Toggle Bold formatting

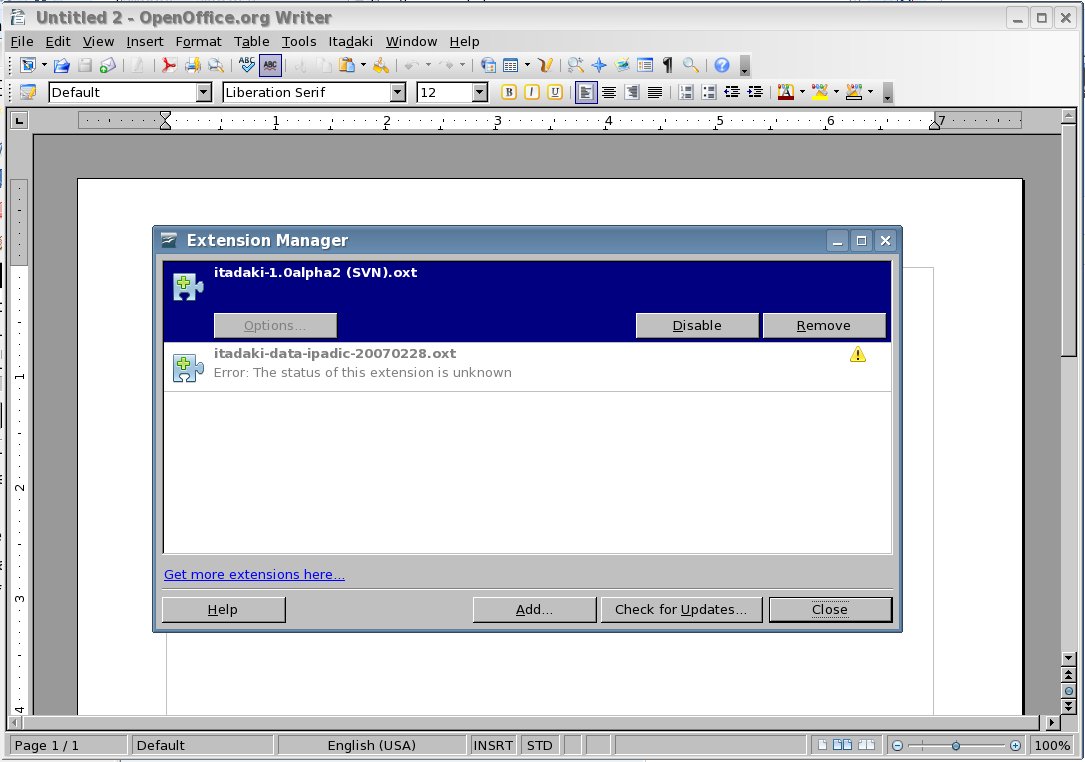click(508, 93)
